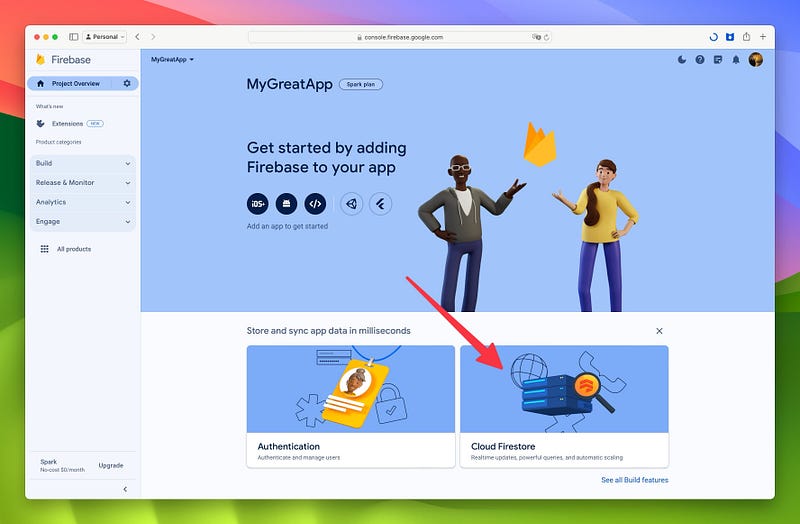Click the Bitwarden shield extension icon
800x524 pixels.
click(x=730, y=37)
